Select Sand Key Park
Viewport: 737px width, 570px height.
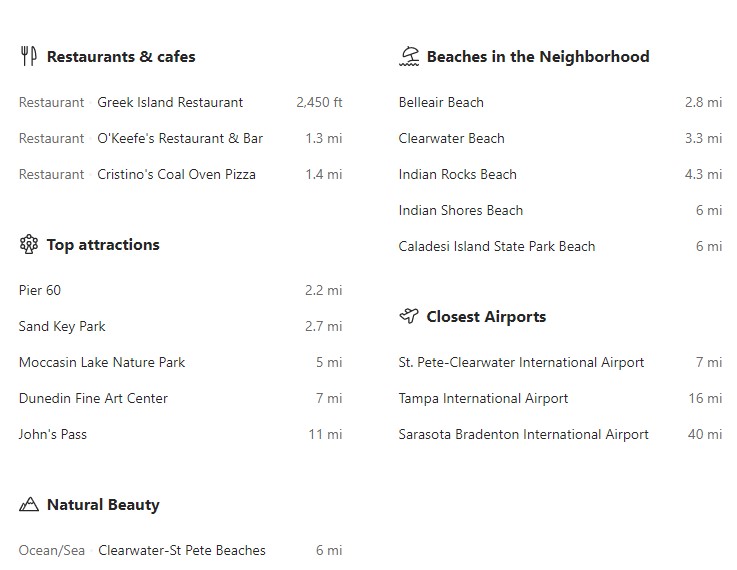point(62,326)
